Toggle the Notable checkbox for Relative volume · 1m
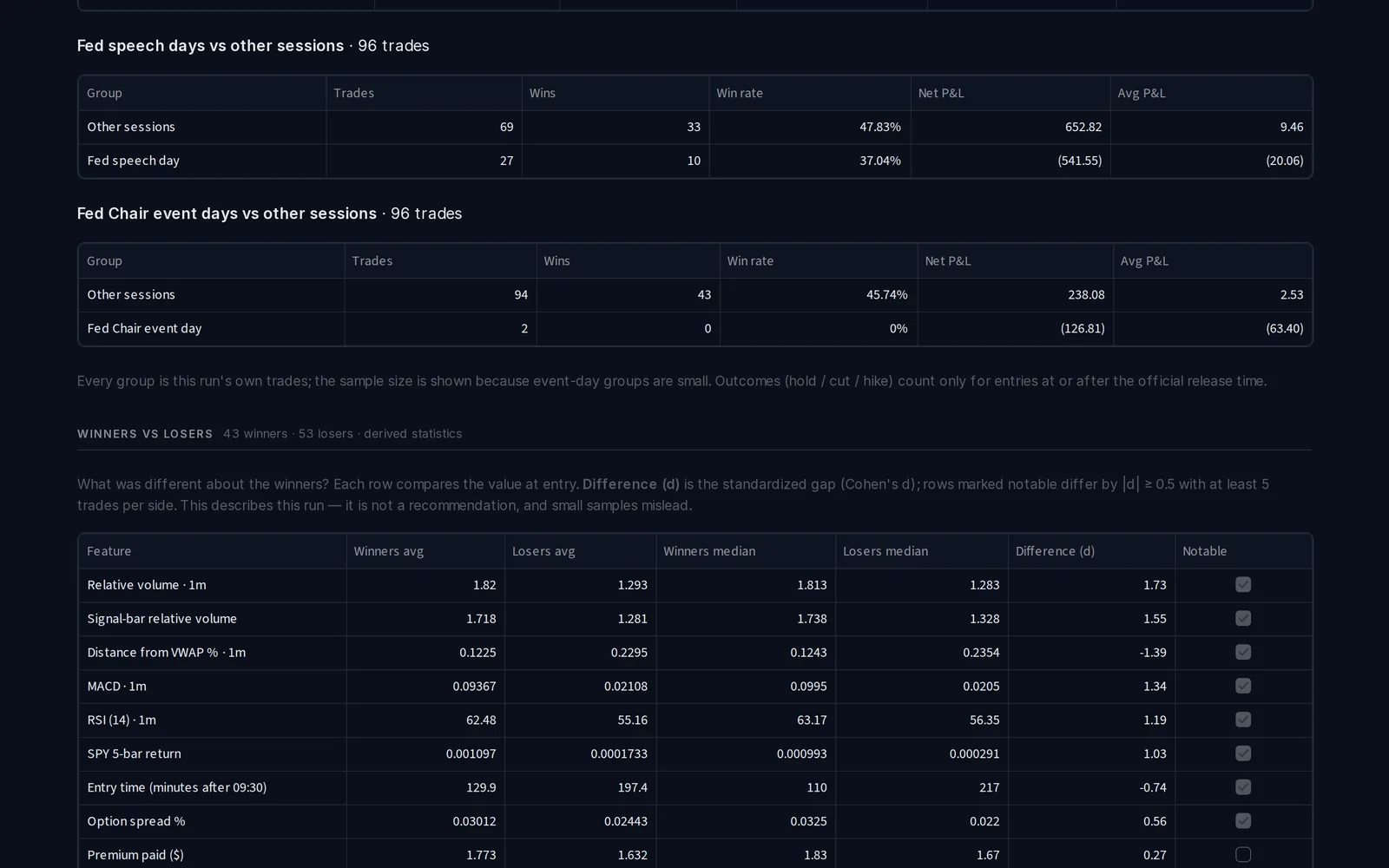 tap(1243, 585)
